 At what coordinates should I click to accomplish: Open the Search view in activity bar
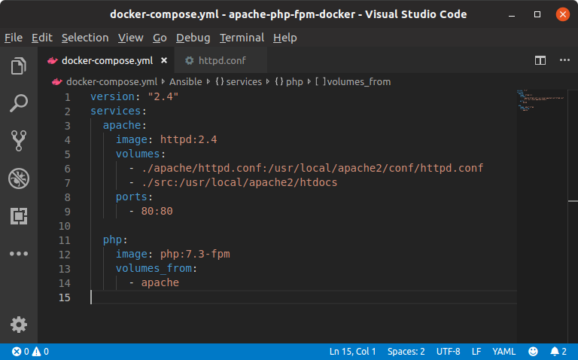(18, 103)
